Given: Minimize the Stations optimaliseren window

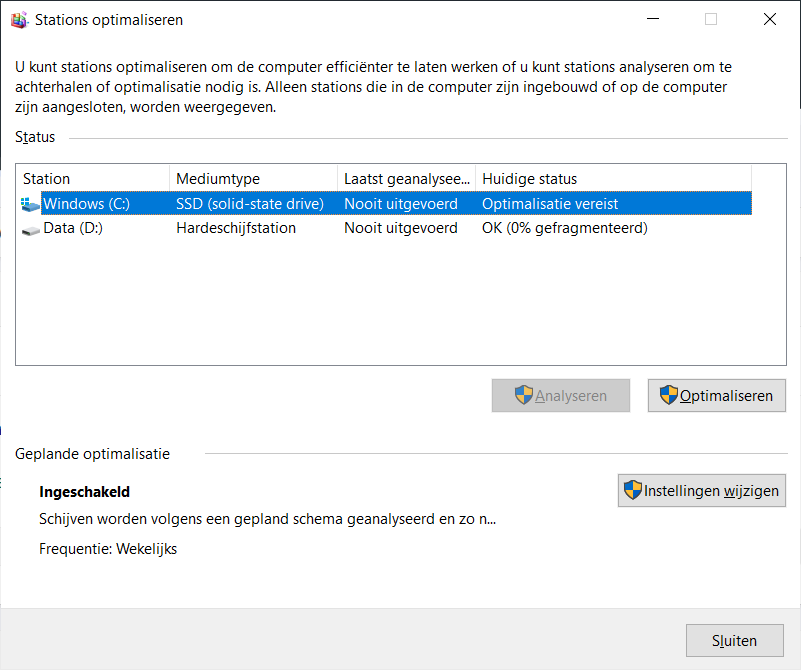Looking at the screenshot, I should pos(653,19).
